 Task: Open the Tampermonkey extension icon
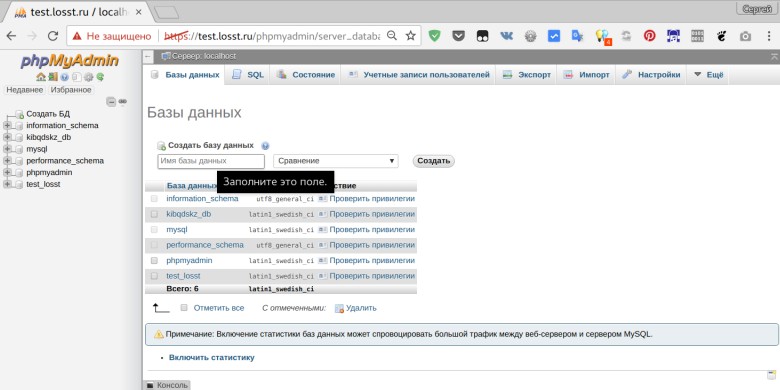click(x=482, y=36)
